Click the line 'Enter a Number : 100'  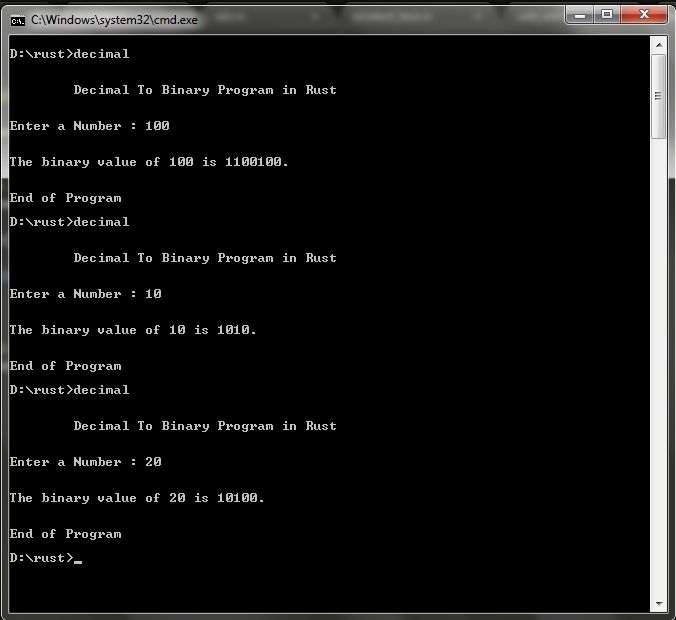pyautogui.click(x=90, y=126)
